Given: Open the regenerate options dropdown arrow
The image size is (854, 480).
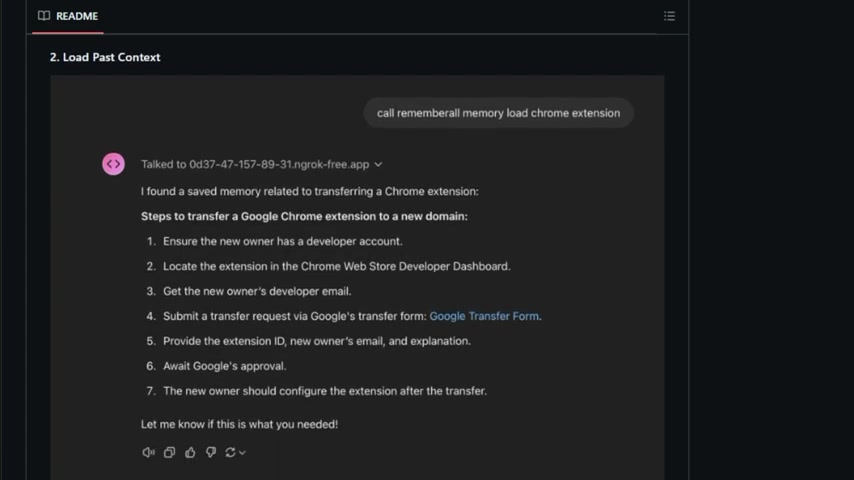Looking at the screenshot, I should click(242, 453).
